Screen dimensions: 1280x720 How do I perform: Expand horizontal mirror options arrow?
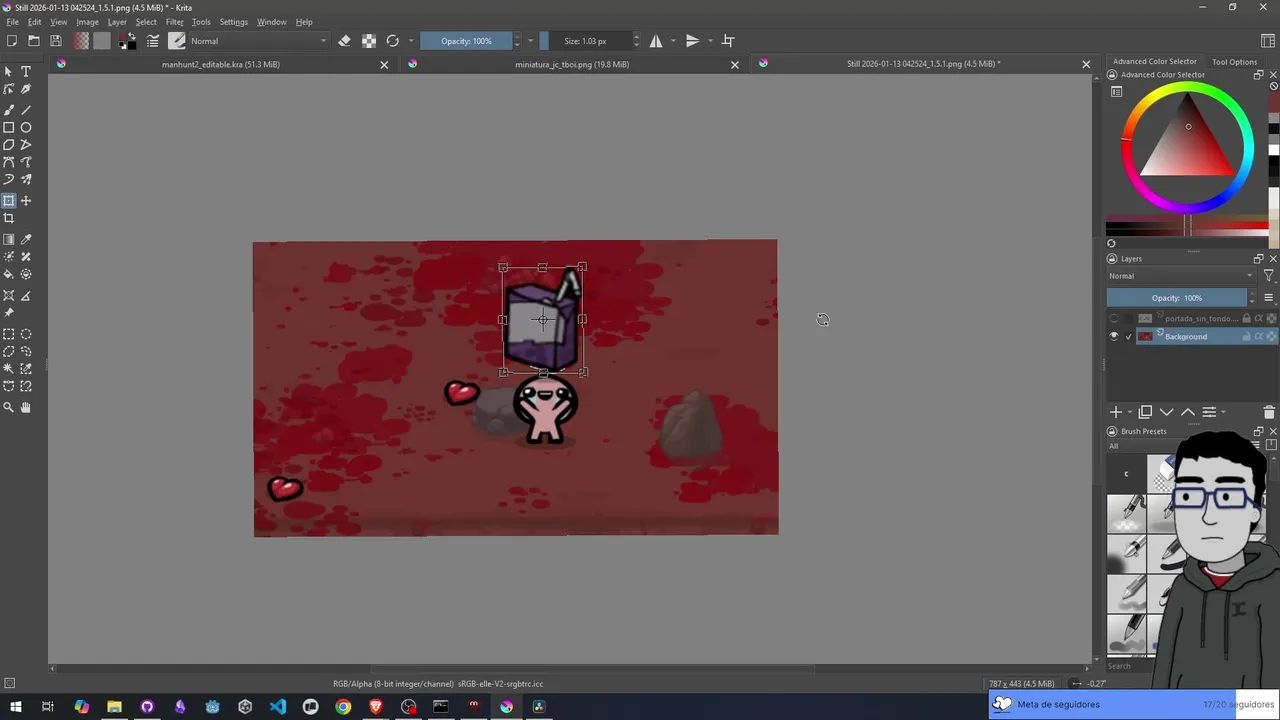point(673,41)
